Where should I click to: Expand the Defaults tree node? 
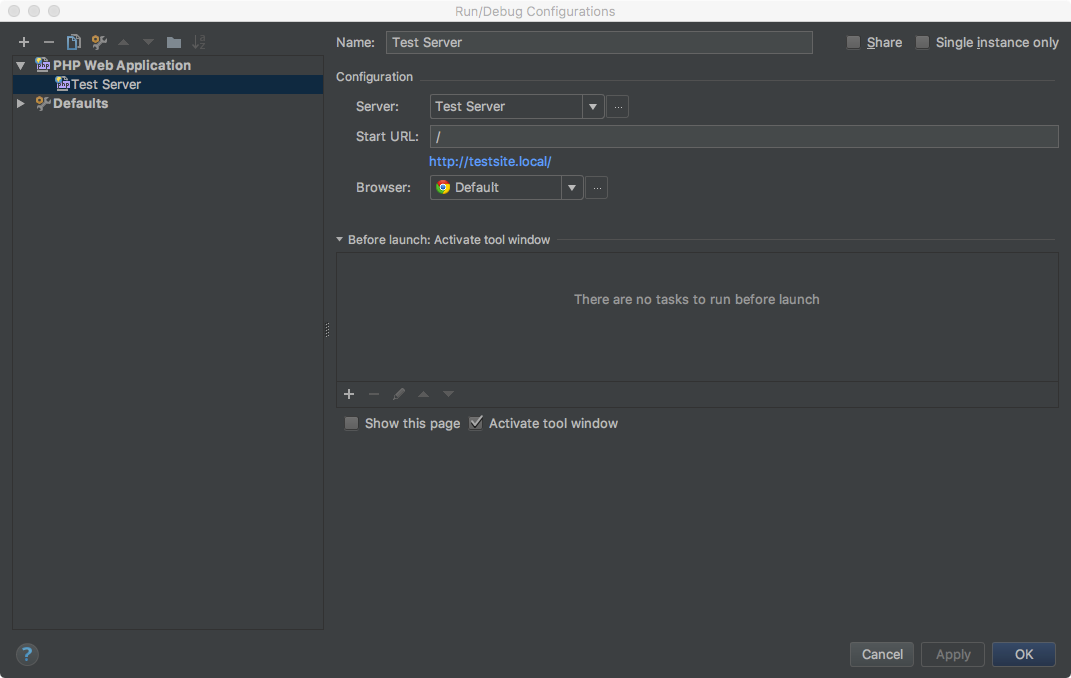[21, 104]
